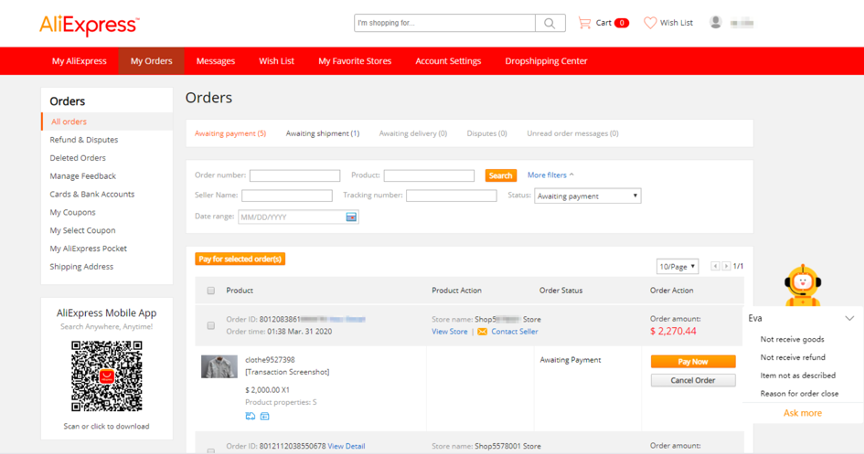Open My Favorite Stores nav item
Image resolution: width=864 pixels, height=454 pixels.
355,61
